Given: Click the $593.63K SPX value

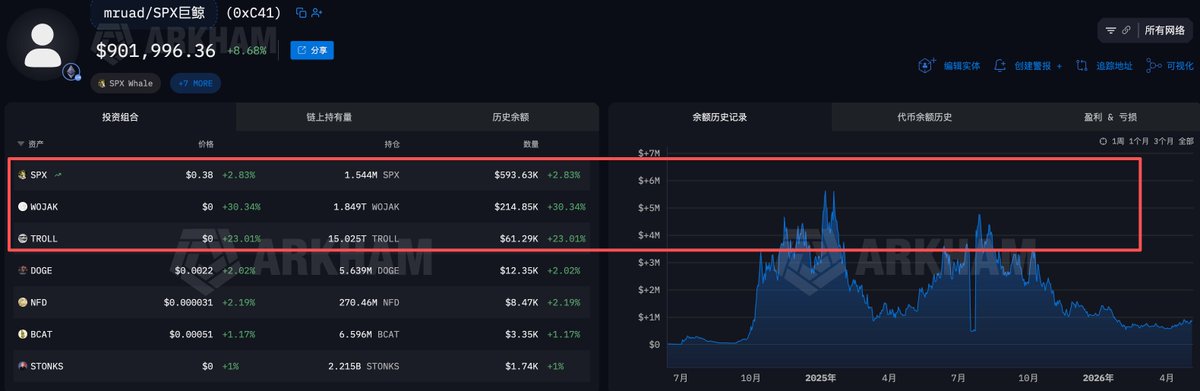Looking at the screenshot, I should 517,175.
